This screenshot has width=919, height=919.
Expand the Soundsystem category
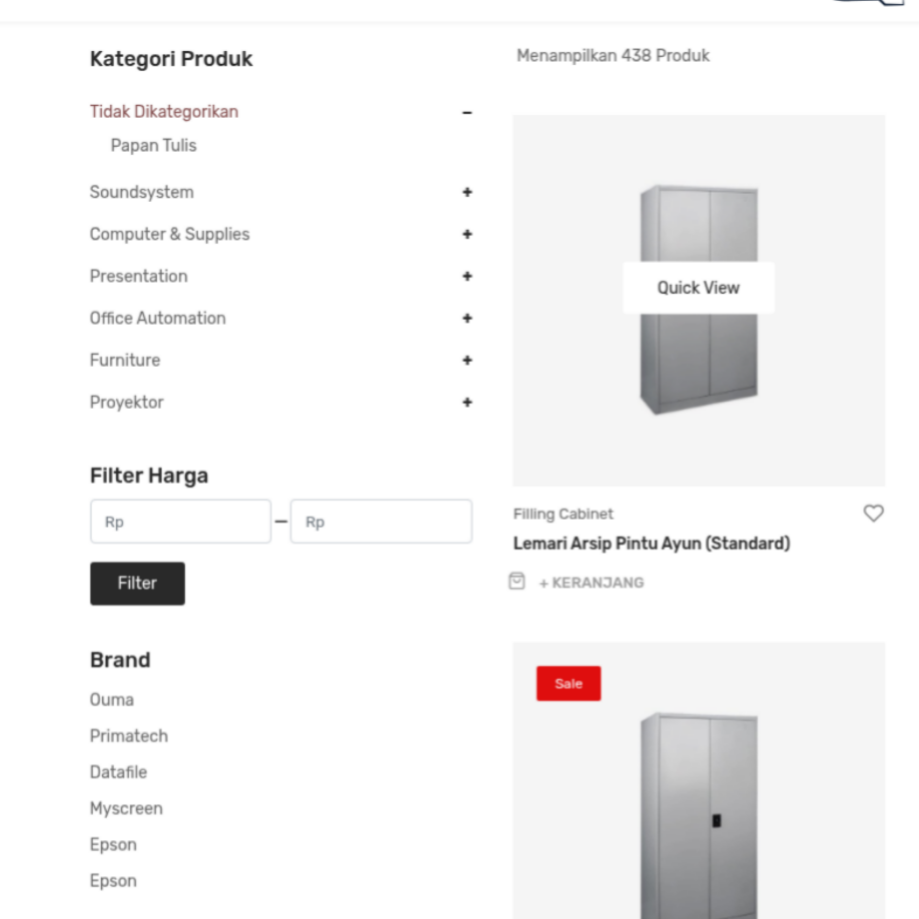point(467,192)
